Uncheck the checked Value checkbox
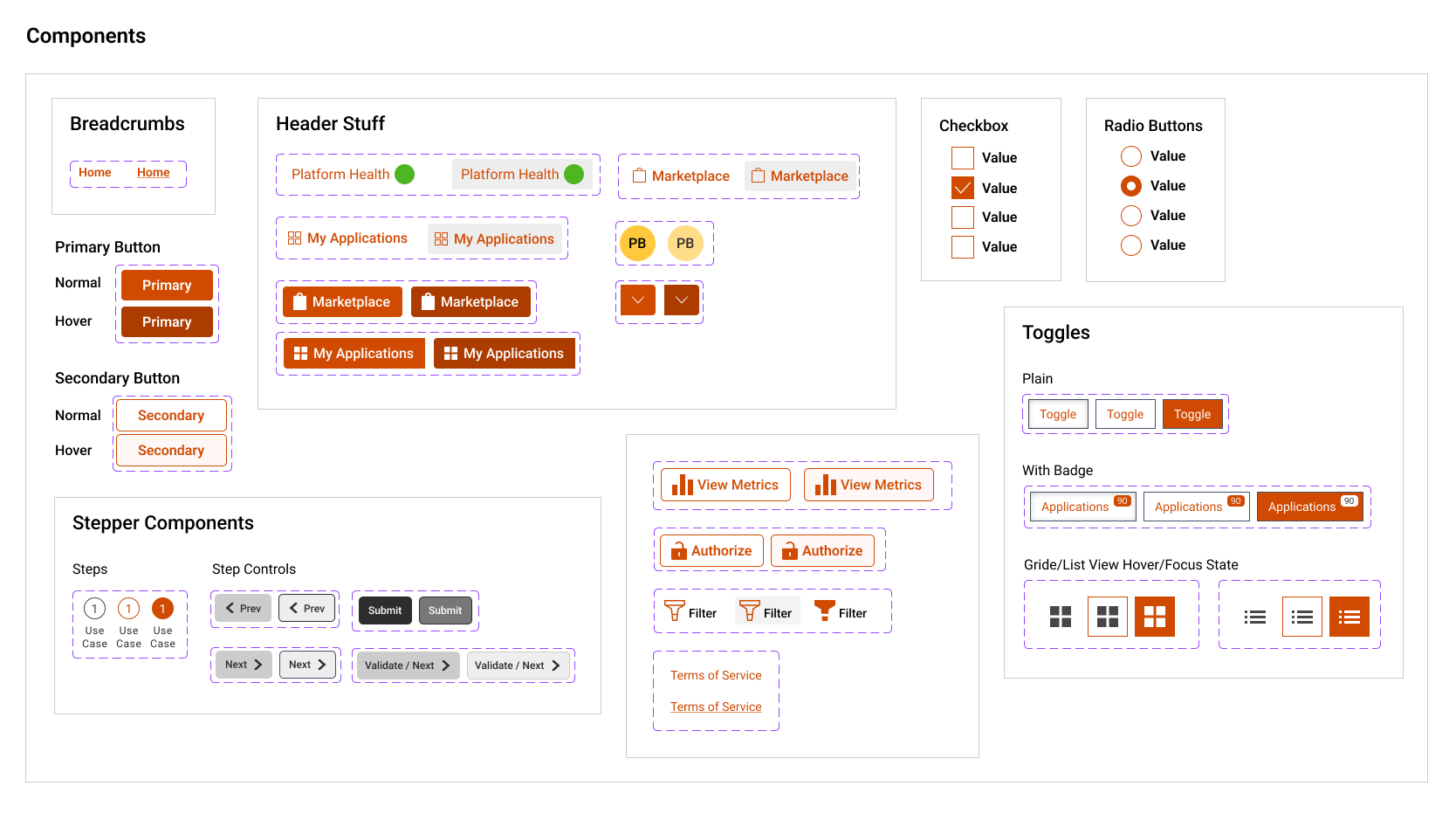Screen dimensions: 1456x814 point(962,188)
